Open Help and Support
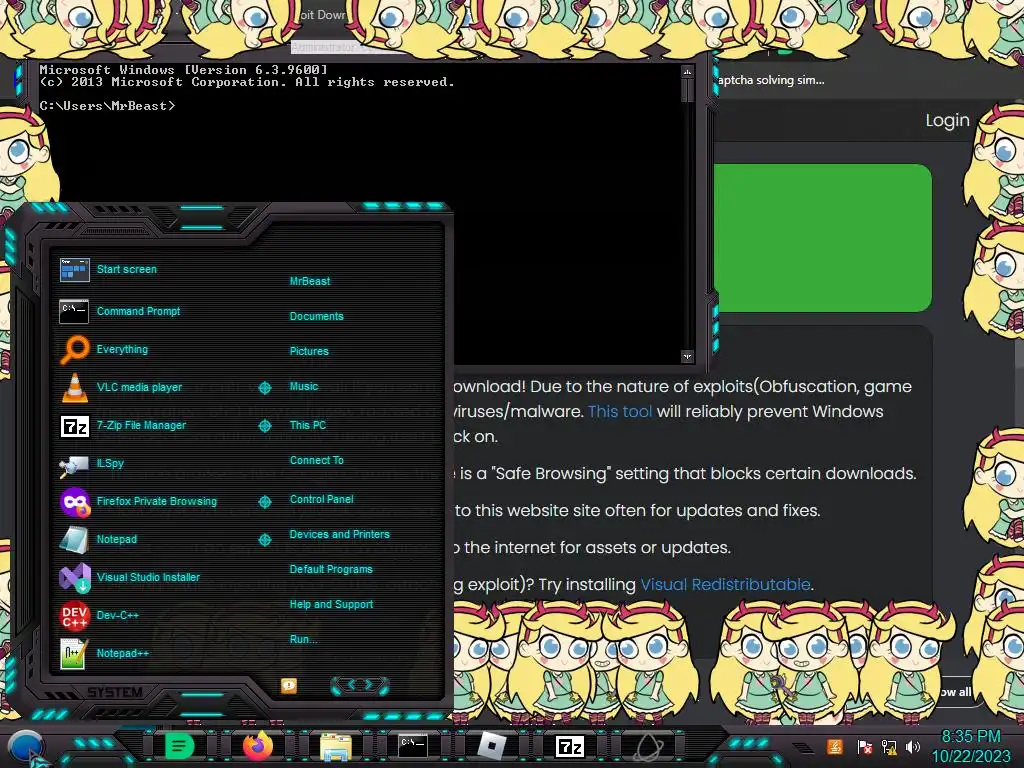The image size is (1024, 768). 331,604
